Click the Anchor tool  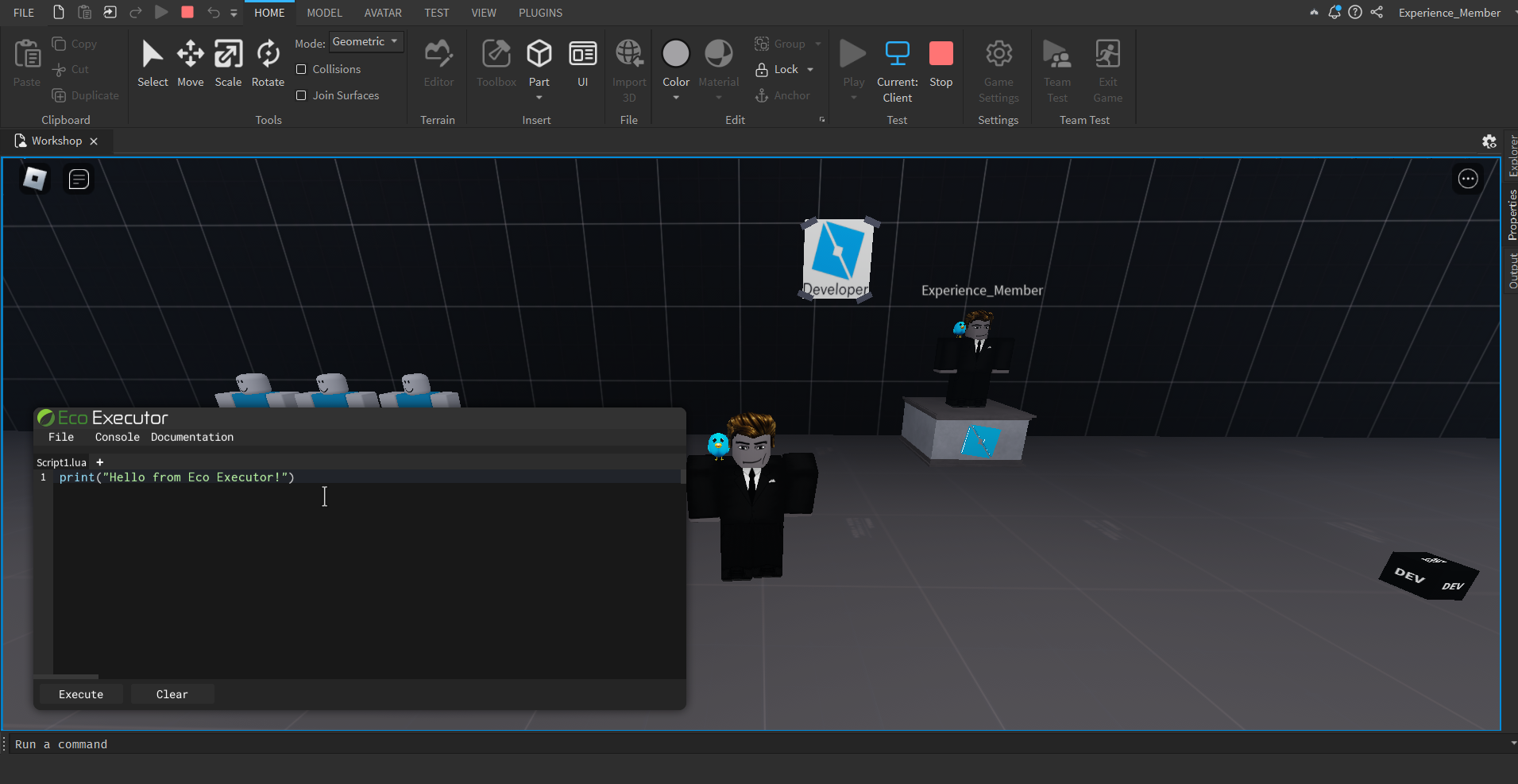tap(782, 95)
